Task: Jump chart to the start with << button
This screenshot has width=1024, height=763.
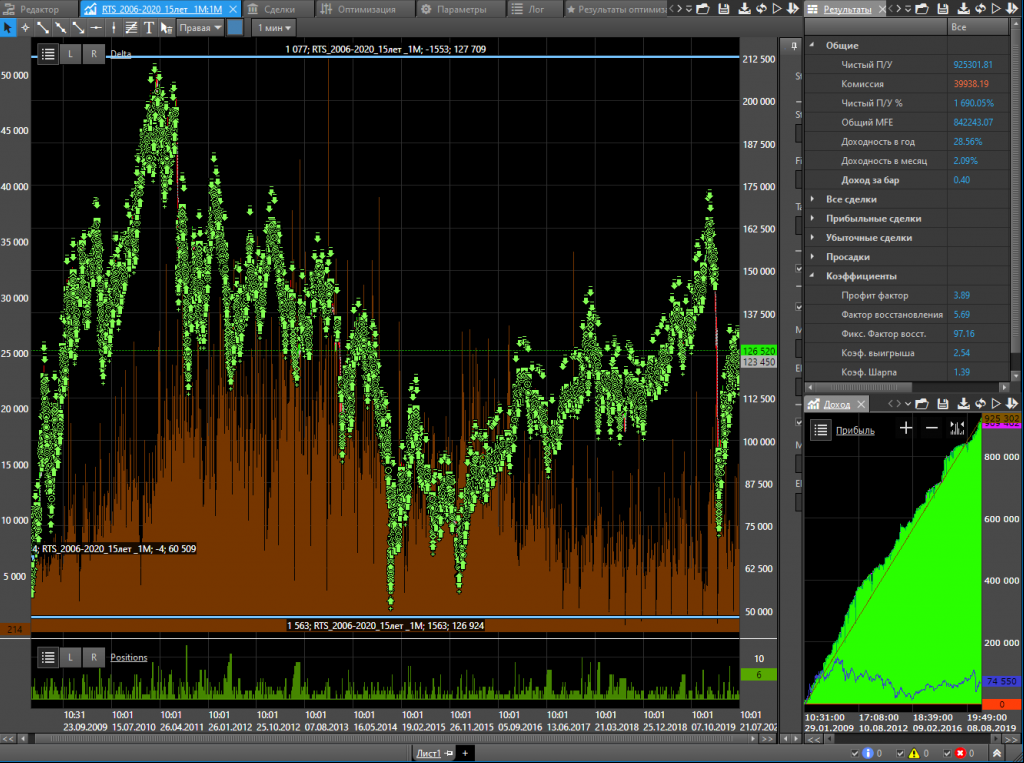Action: click(7, 739)
